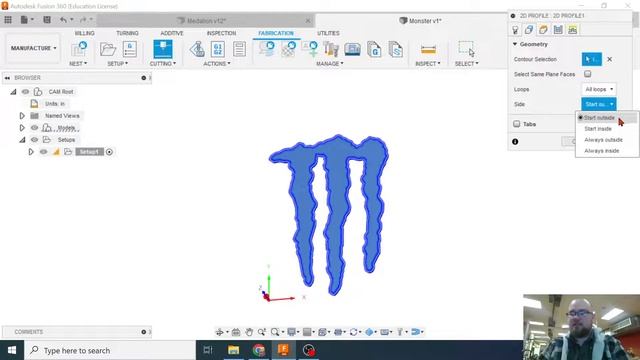Open the tool library icon in Manage
This screenshot has height=360, width=640.
pos(331,49)
